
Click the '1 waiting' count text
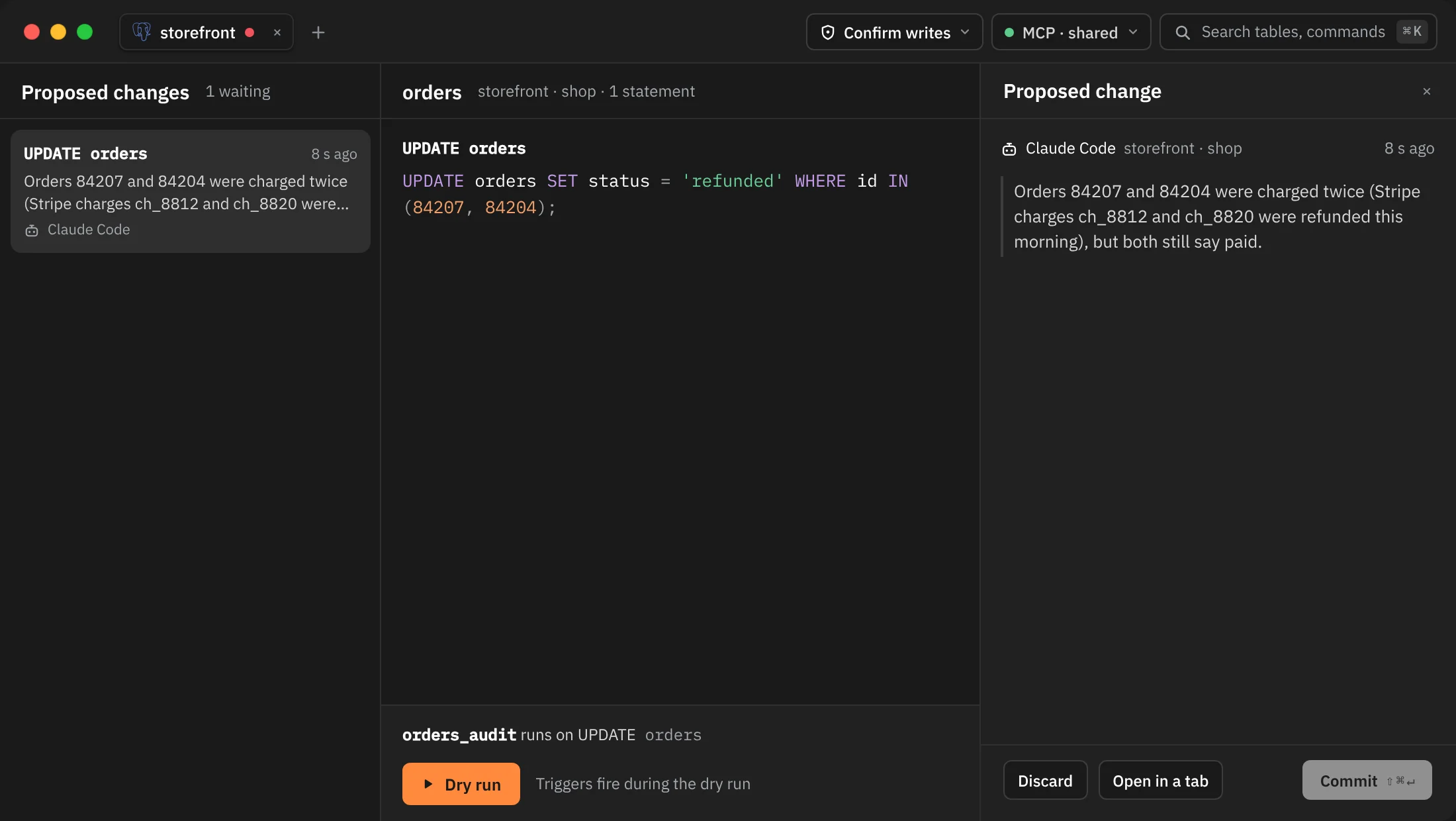pos(238,91)
